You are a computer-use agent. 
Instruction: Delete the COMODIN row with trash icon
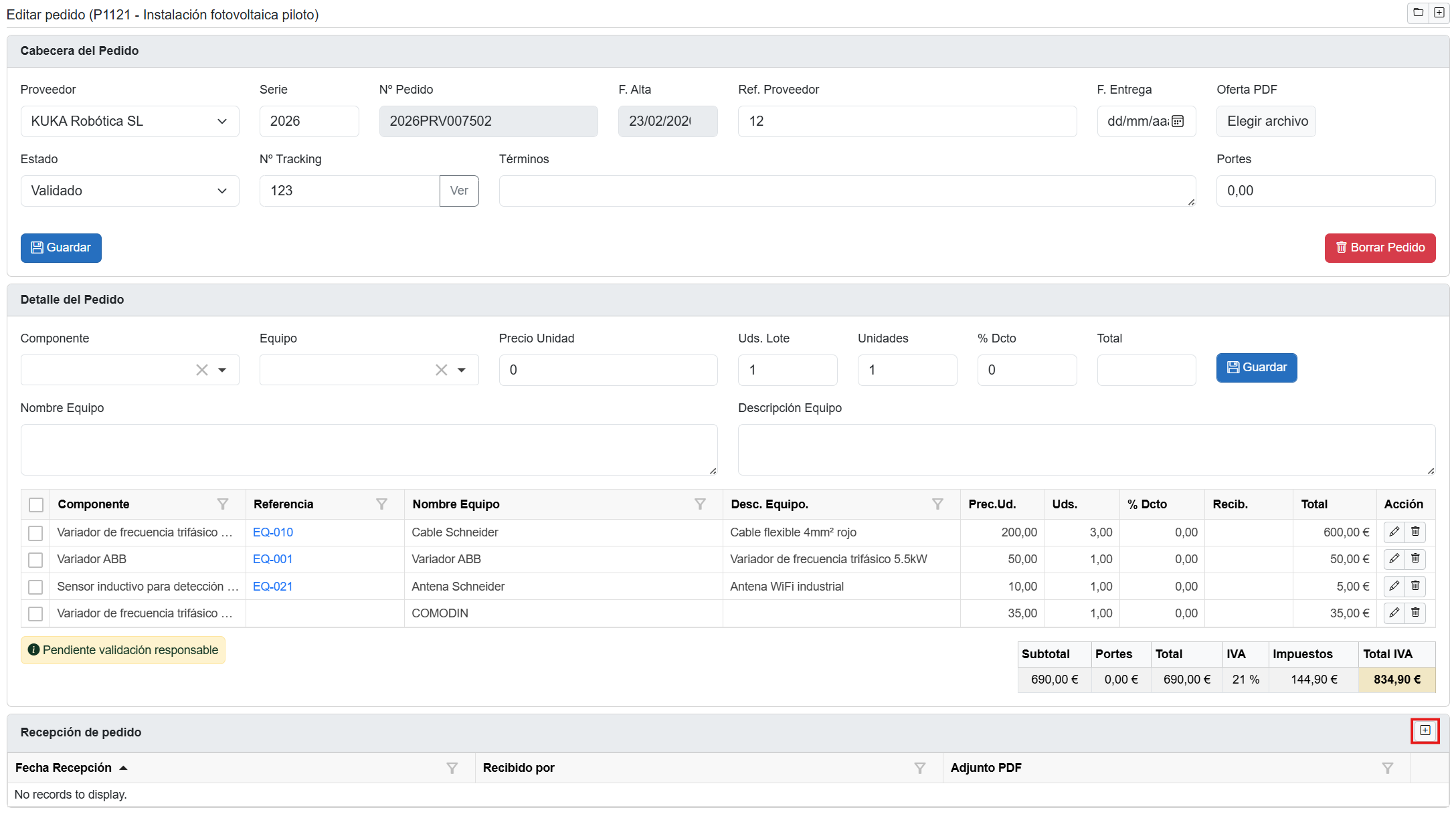pos(1415,613)
